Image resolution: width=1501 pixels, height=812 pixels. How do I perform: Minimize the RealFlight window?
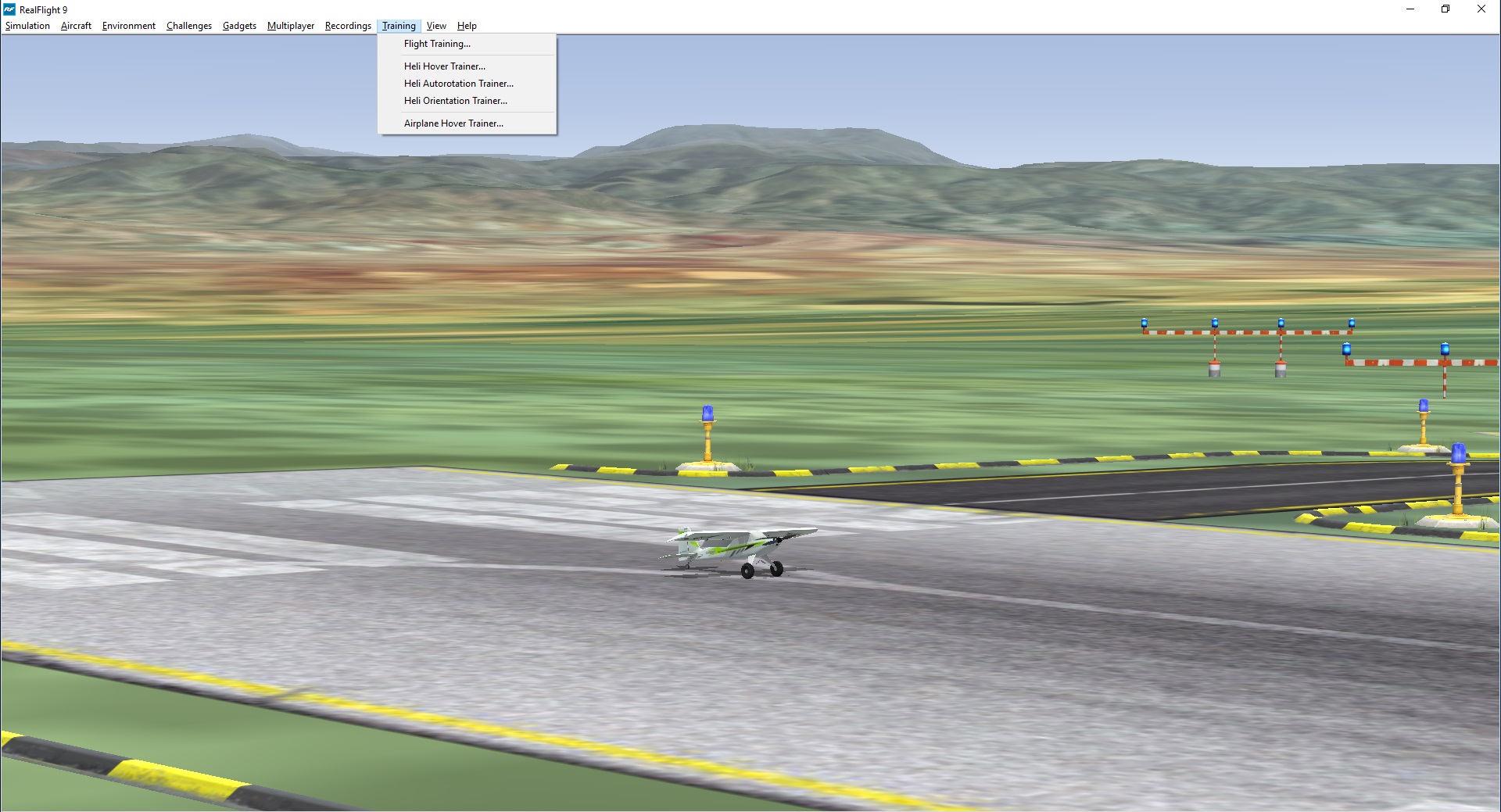tap(1410, 9)
